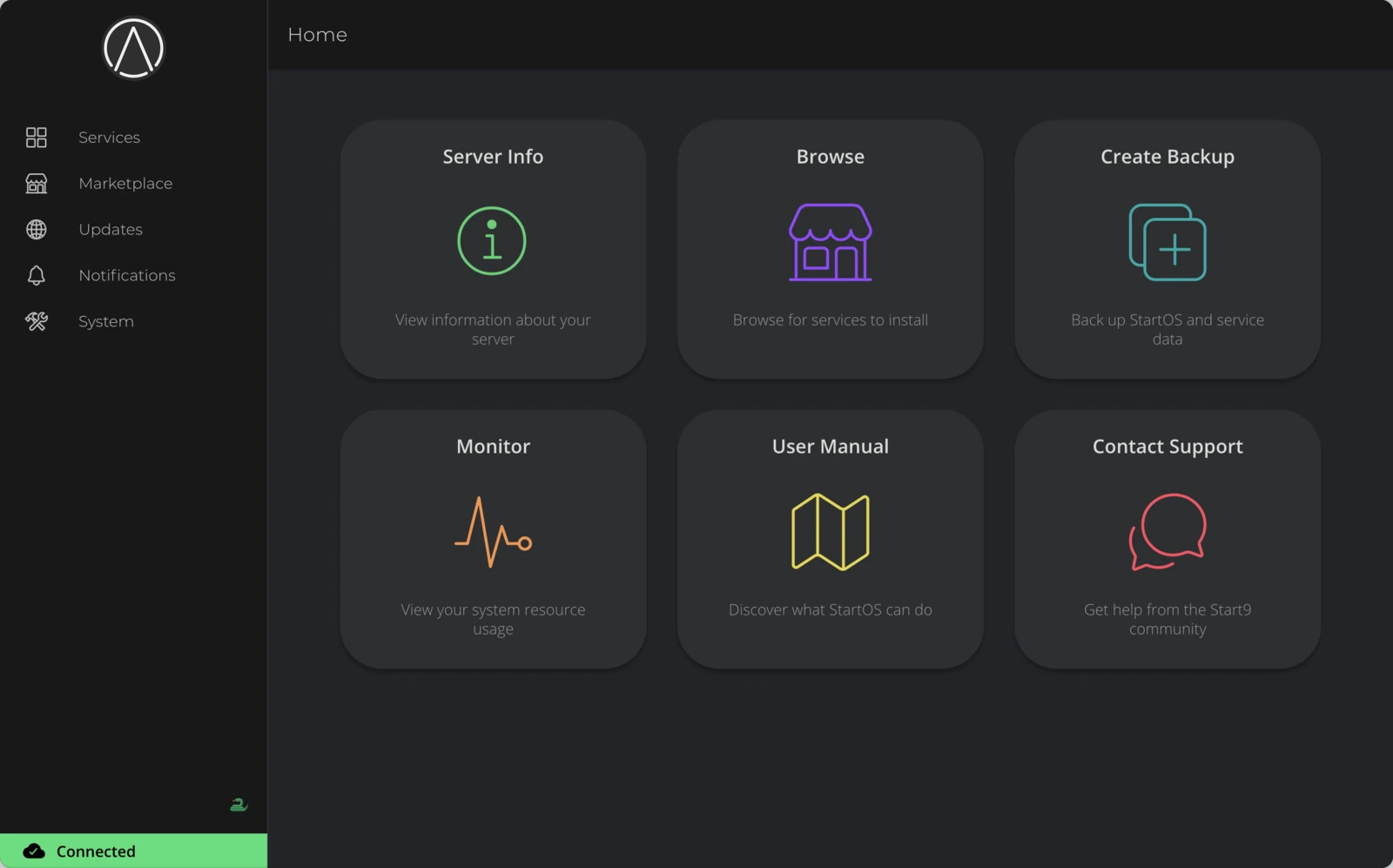Select Notifications in the sidebar
1393x868 pixels.
126,275
